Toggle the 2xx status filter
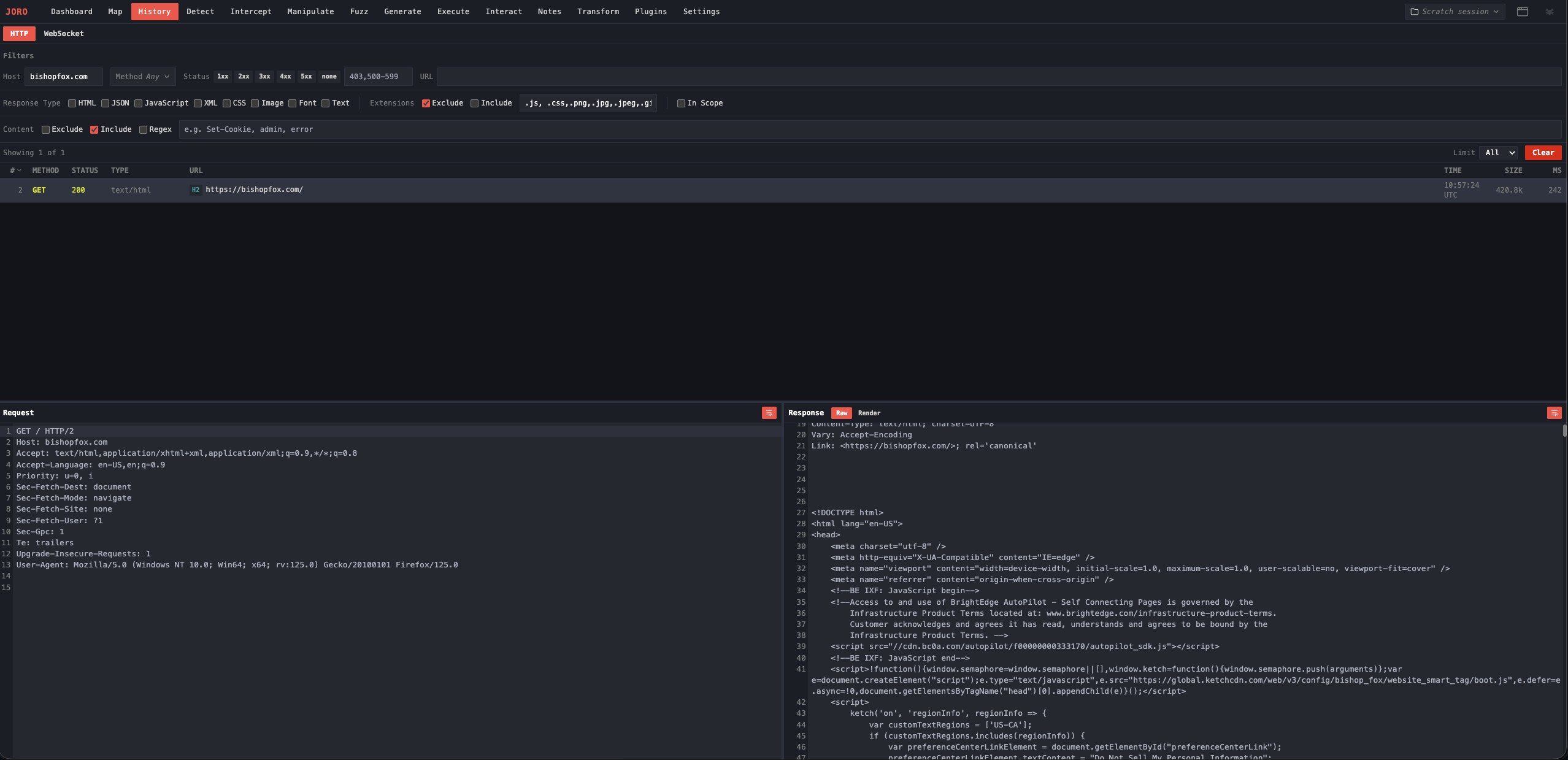 244,77
